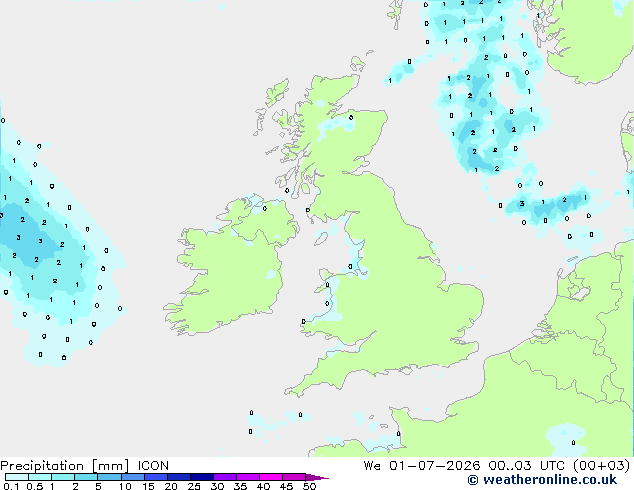The image size is (634, 490).
Task: Click the '35' legend scale label
Action: [x=240, y=486]
